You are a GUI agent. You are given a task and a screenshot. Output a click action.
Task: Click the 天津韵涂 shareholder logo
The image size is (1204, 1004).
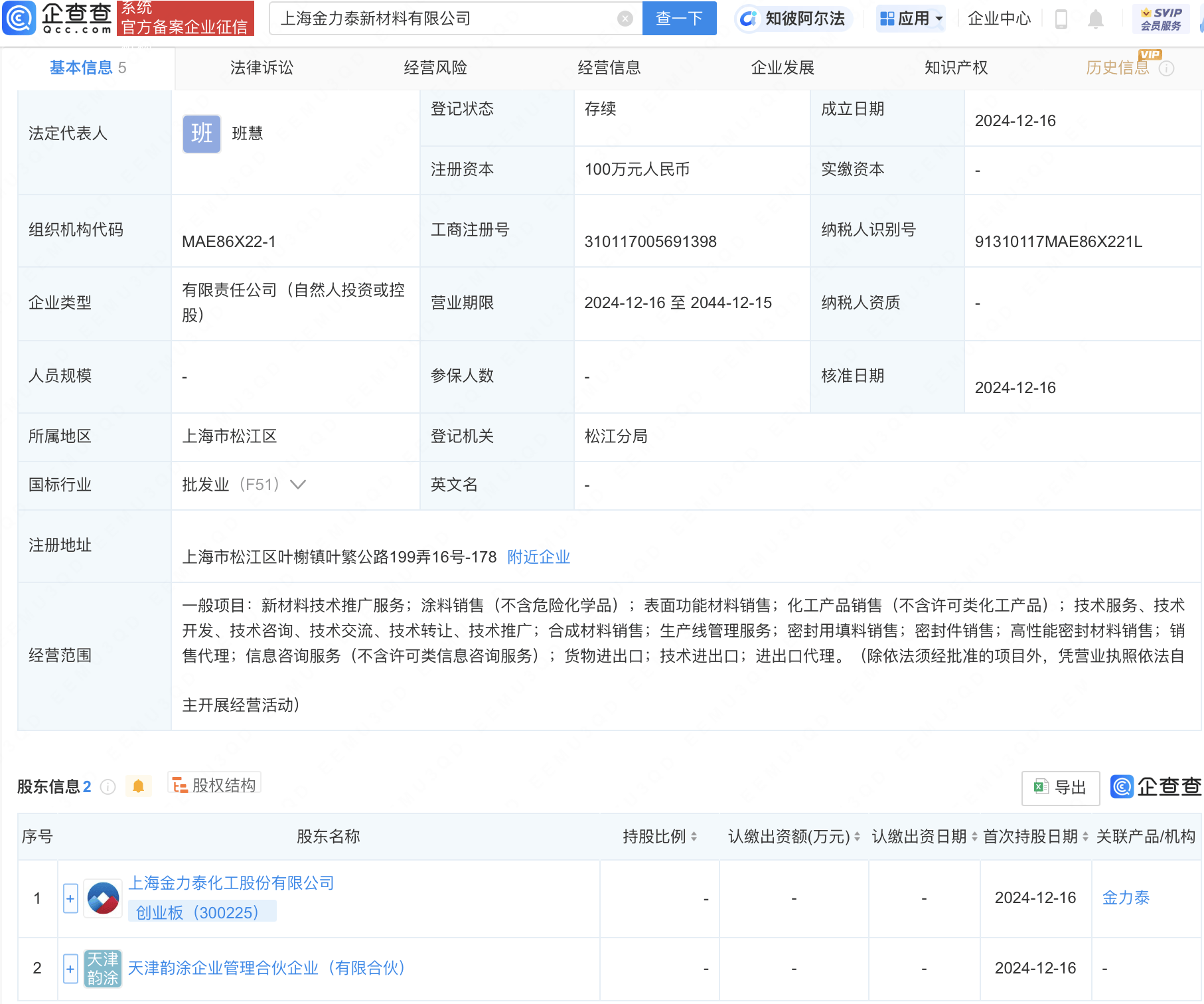coord(102,968)
